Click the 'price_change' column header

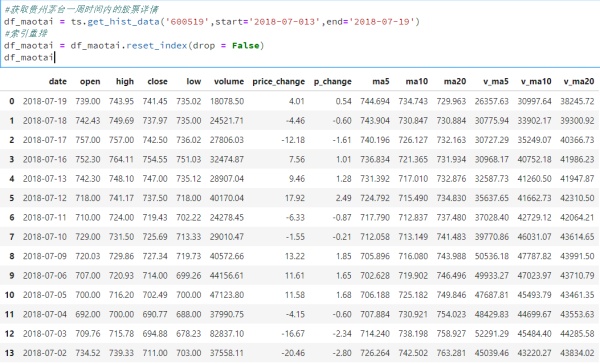[279, 82]
